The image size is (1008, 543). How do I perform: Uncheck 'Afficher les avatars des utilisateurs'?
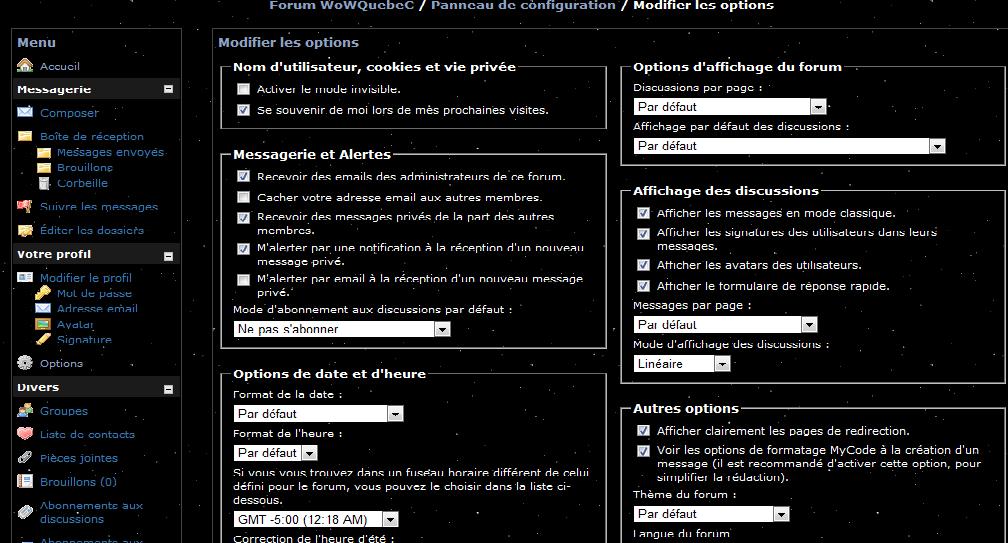click(x=643, y=265)
